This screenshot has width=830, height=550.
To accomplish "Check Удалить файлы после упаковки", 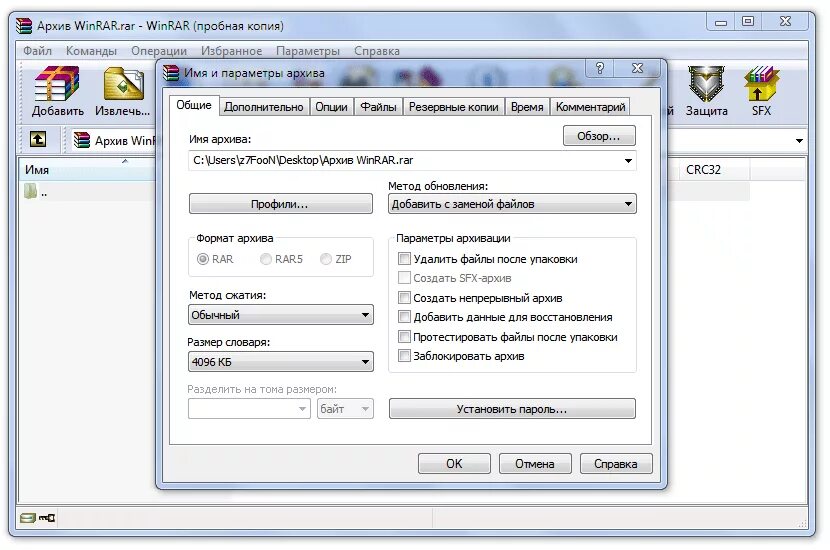I will pyautogui.click(x=404, y=258).
